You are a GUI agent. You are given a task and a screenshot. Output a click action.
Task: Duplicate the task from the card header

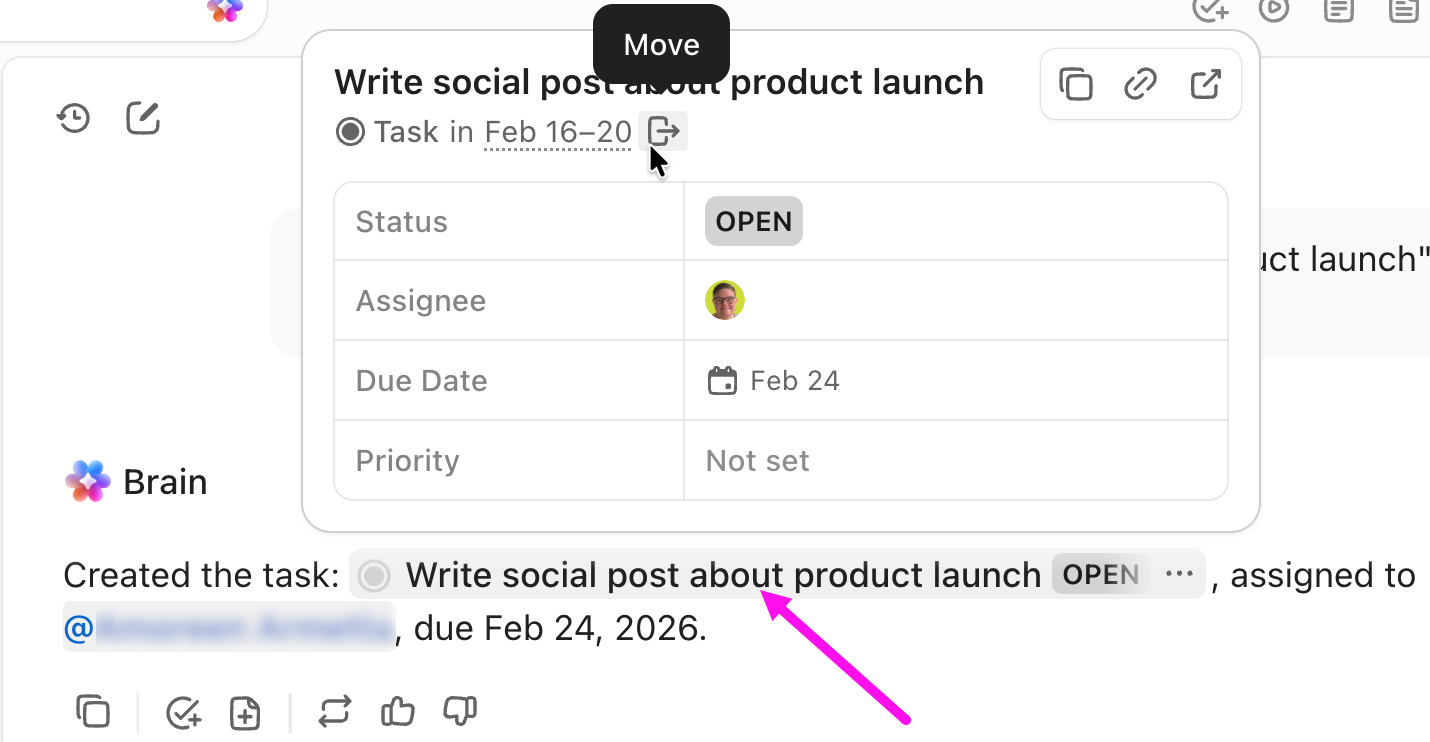(1075, 84)
